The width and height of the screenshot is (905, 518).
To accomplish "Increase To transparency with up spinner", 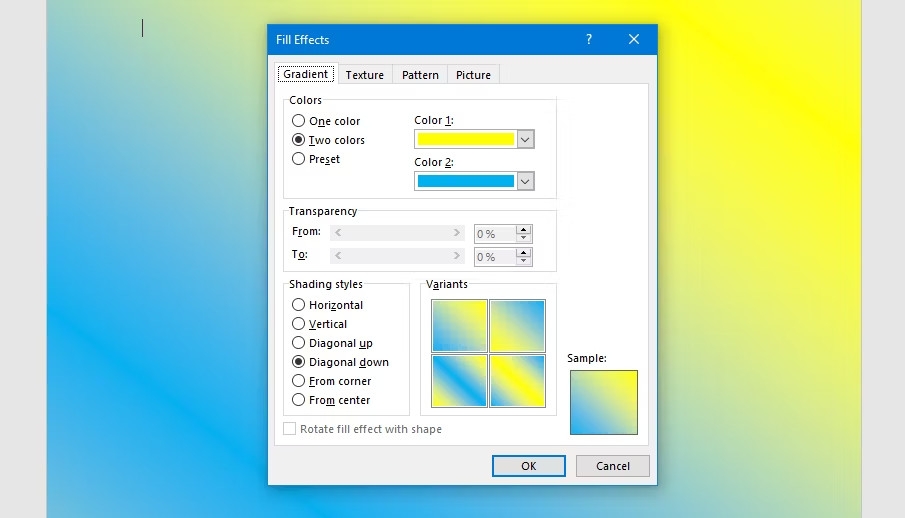I will pyautogui.click(x=523, y=252).
